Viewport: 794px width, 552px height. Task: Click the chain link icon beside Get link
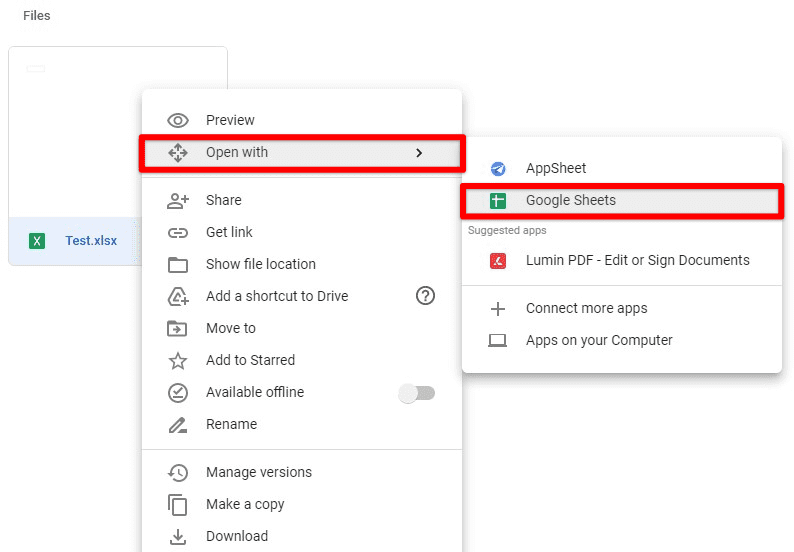tap(178, 233)
